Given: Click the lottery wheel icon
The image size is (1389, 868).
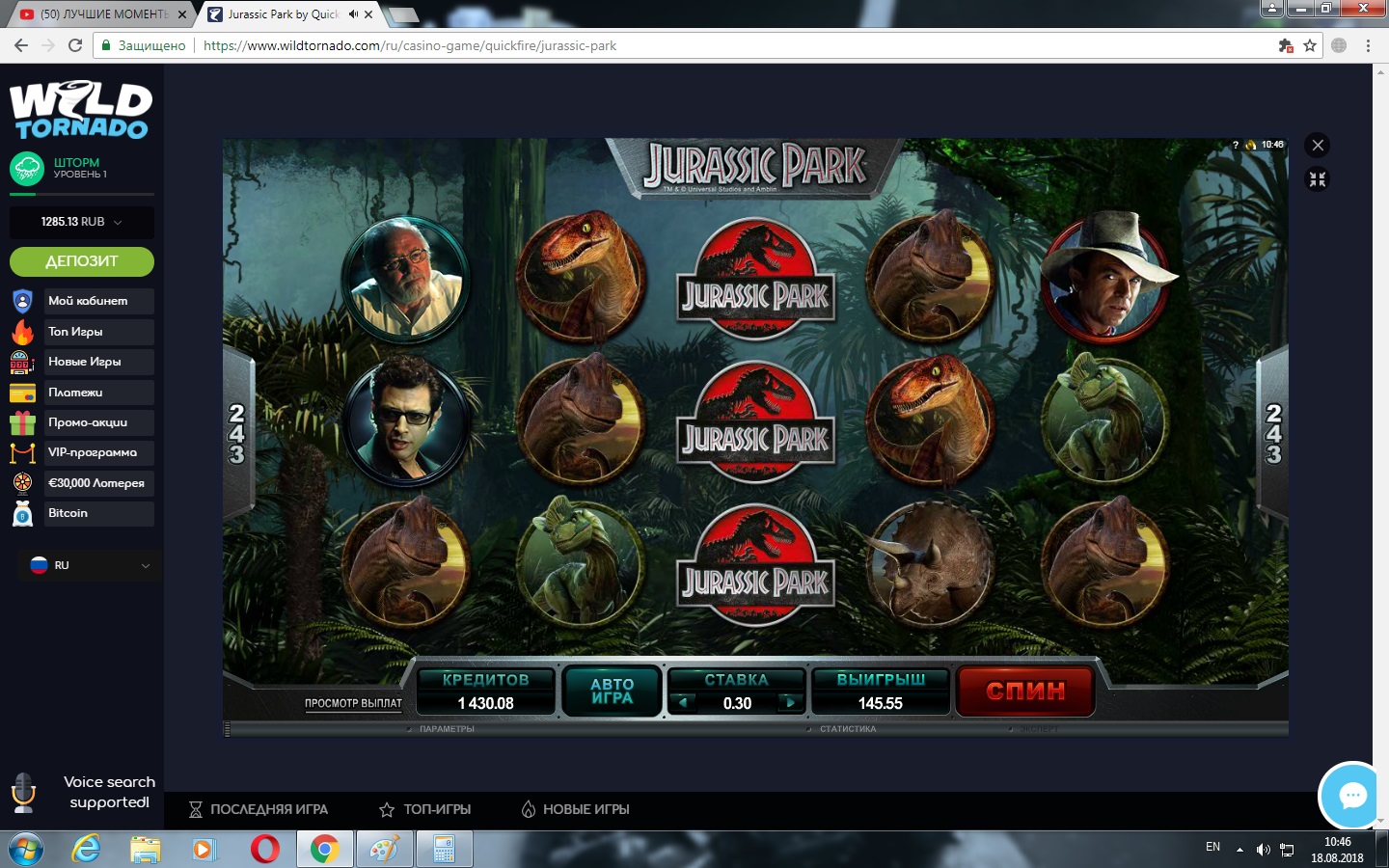Looking at the screenshot, I should click(x=22, y=483).
